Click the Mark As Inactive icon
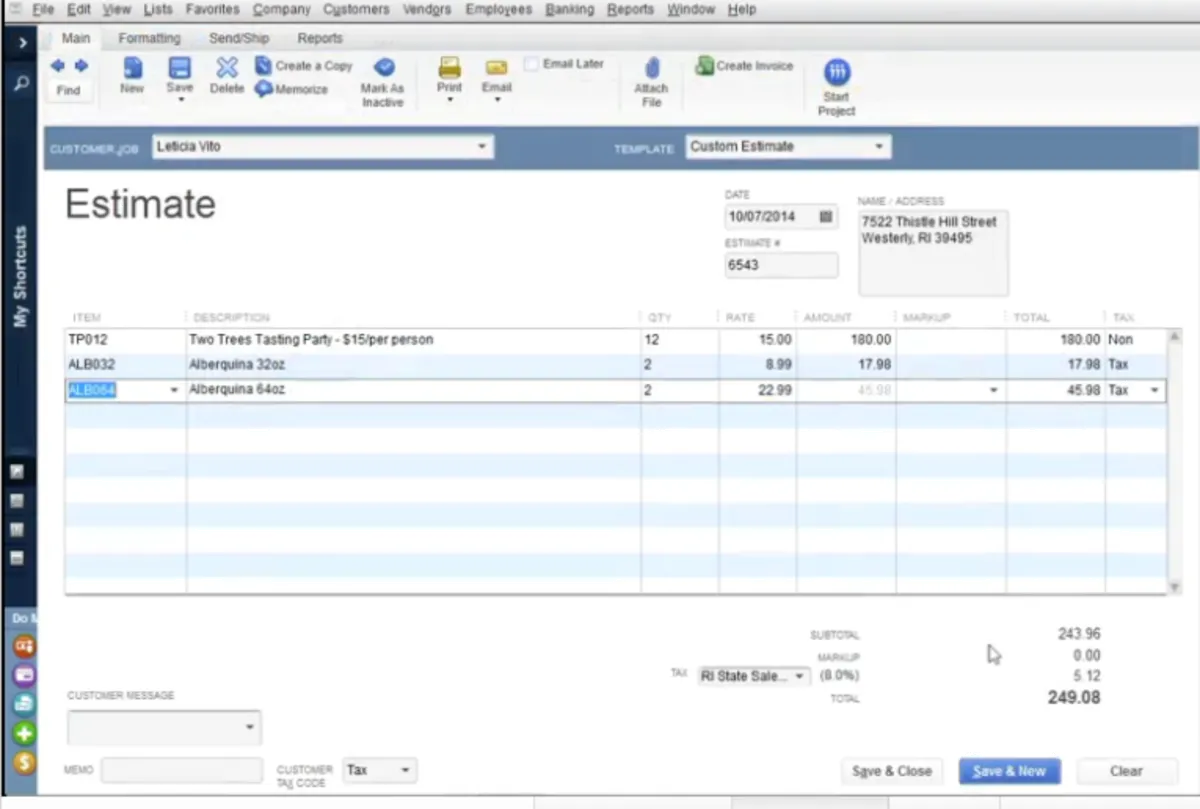Viewport: 1200px width, 809px height. pos(383,68)
